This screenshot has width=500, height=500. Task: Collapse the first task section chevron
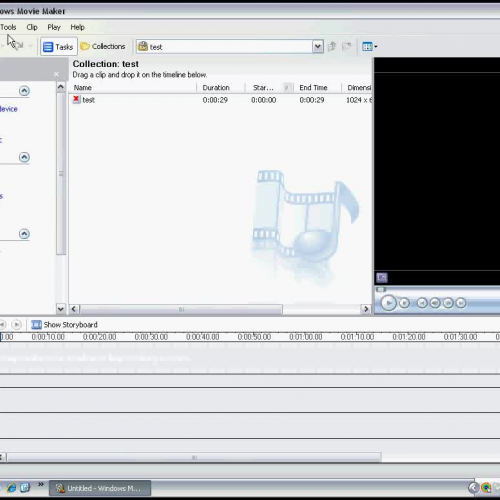(24, 91)
